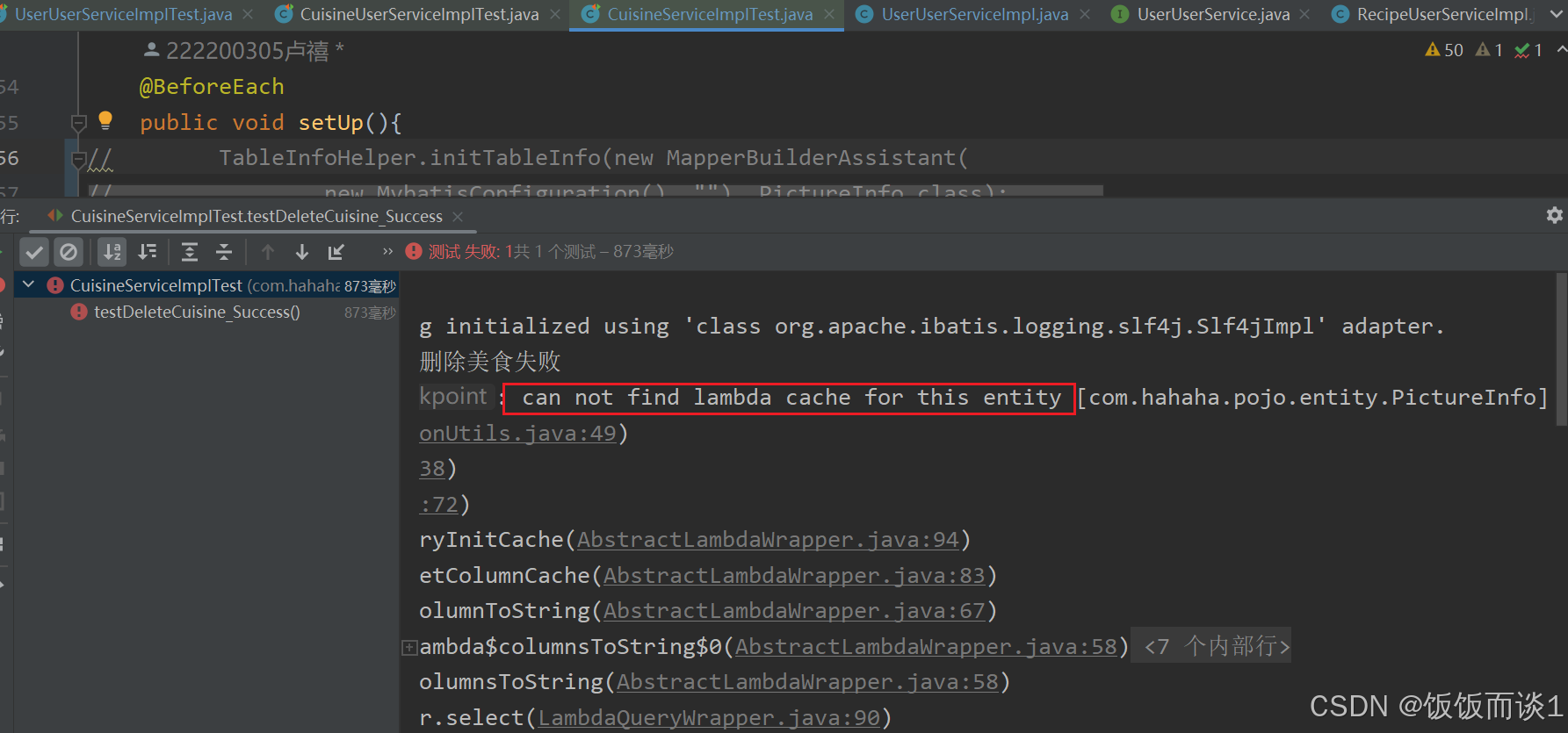Click the failed test red status icon
1568x733 pixels.
pos(413,252)
